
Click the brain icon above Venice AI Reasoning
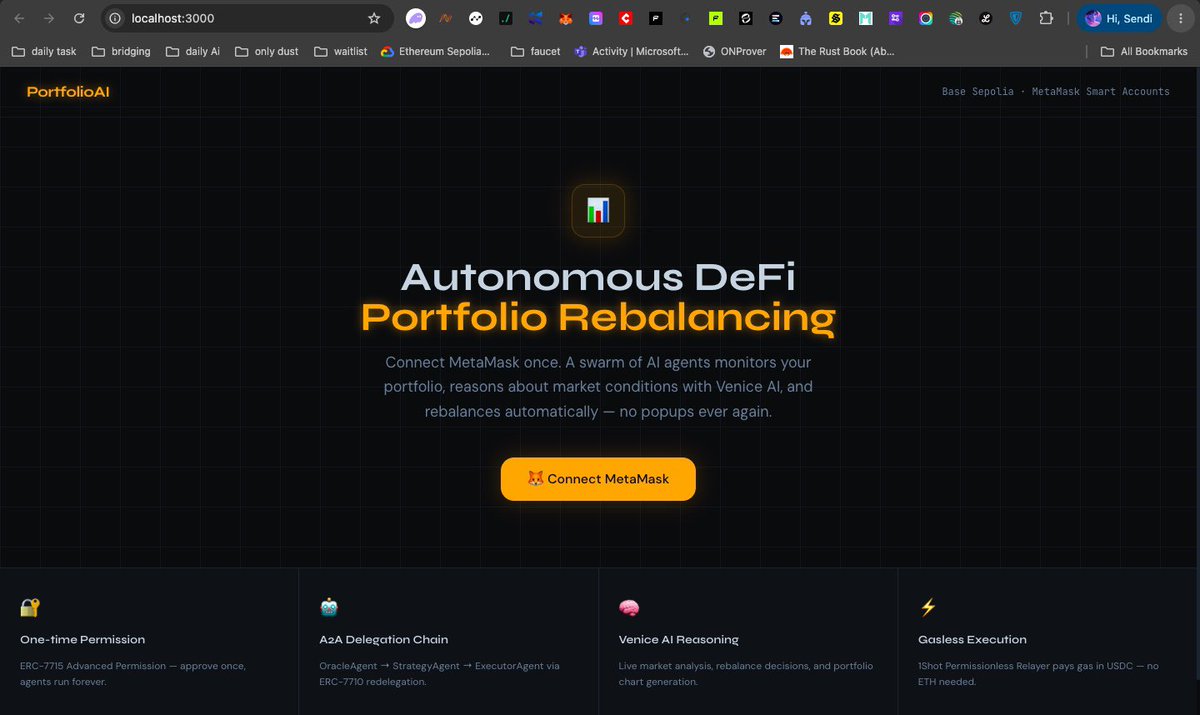(x=629, y=607)
